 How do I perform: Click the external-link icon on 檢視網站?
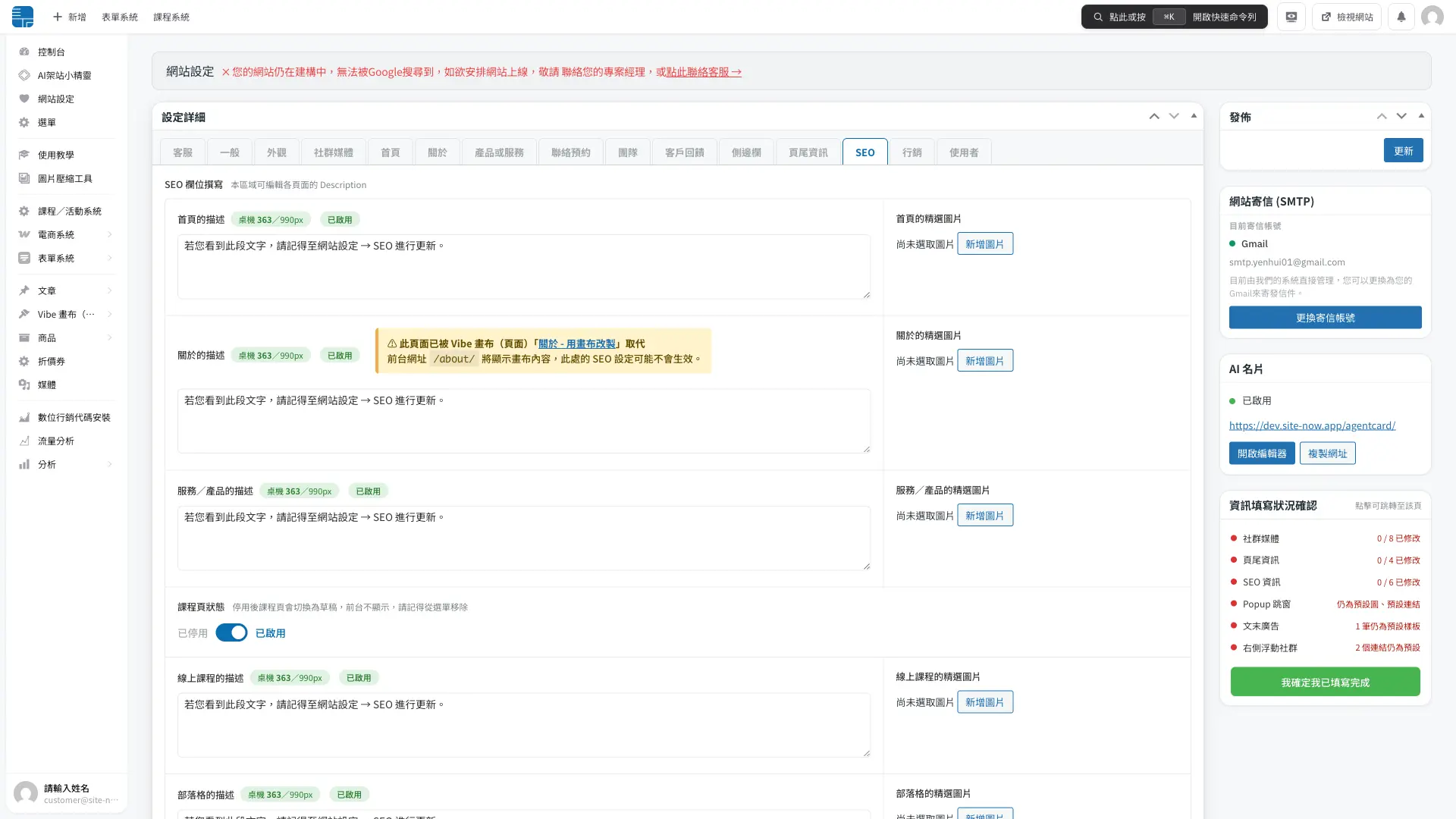pyautogui.click(x=1326, y=17)
